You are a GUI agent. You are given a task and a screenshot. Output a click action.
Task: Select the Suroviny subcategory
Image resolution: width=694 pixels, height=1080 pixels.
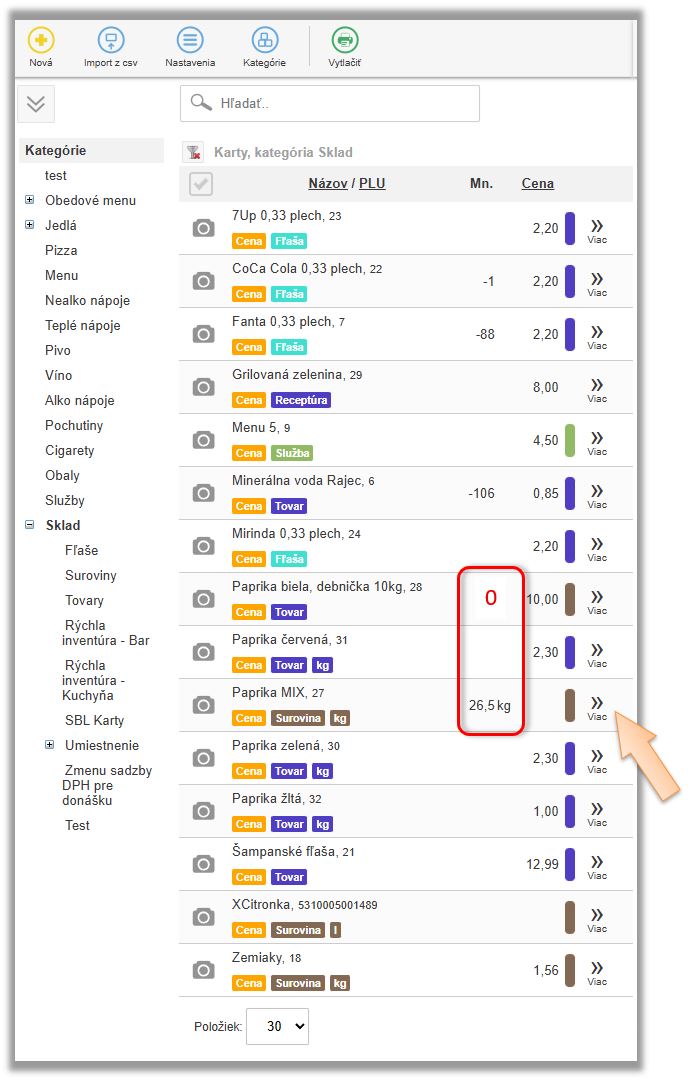[x=91, y=575]
